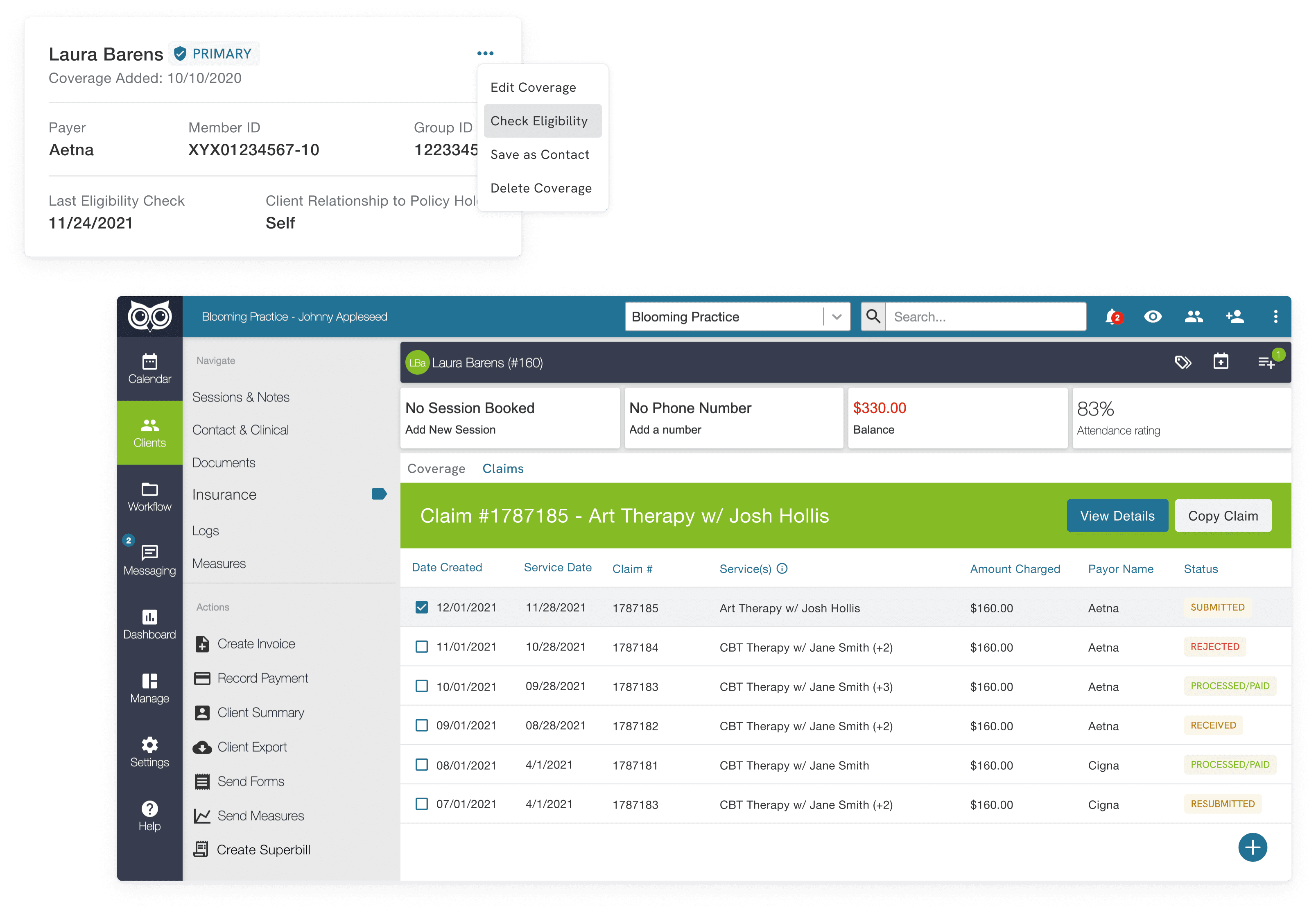Screen dimensions: 1316x913
Task: Click the View Details button
Action: click(x=1117, y=515)
